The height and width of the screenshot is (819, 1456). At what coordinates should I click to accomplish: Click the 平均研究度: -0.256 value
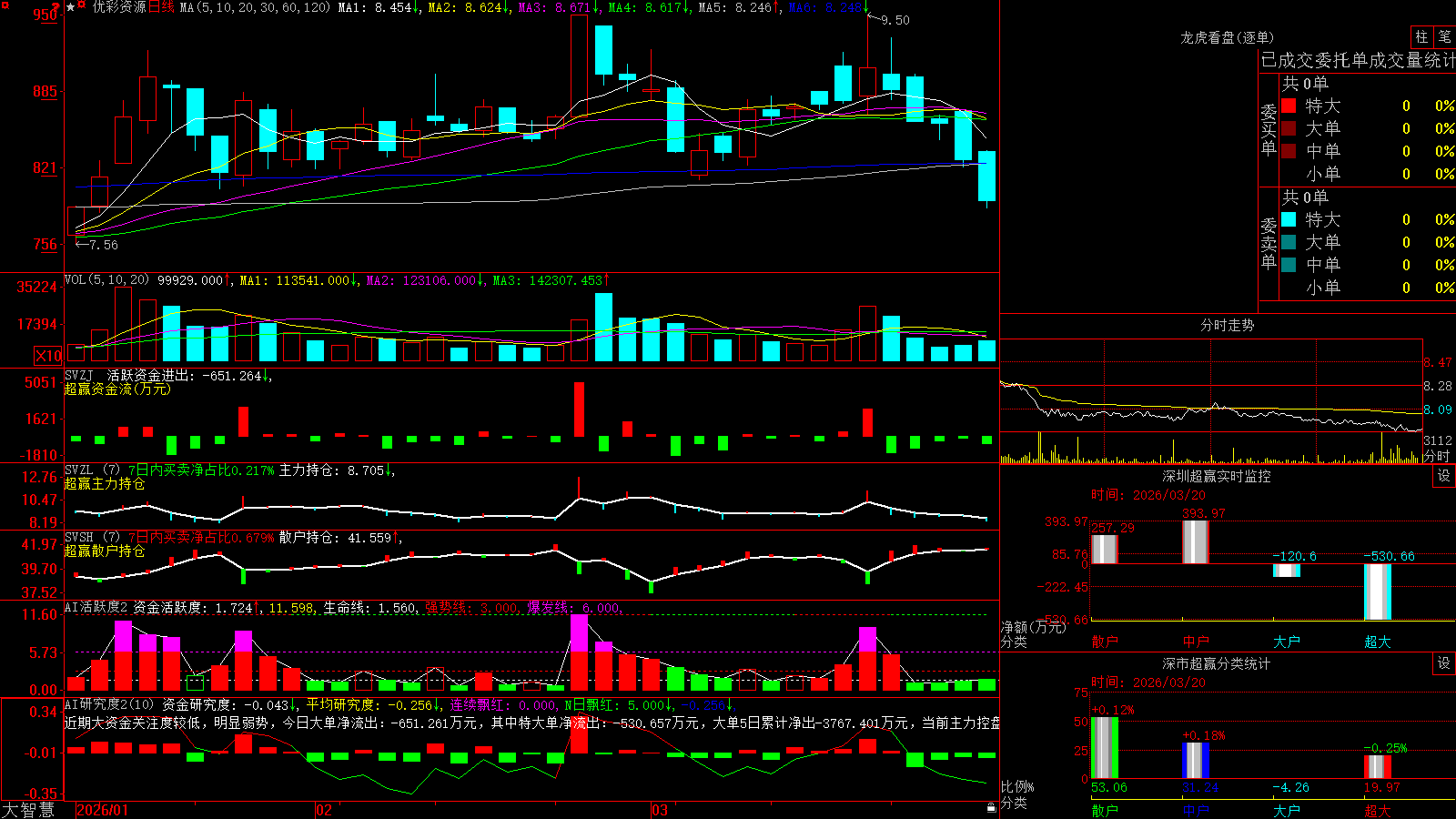[372, 705]
